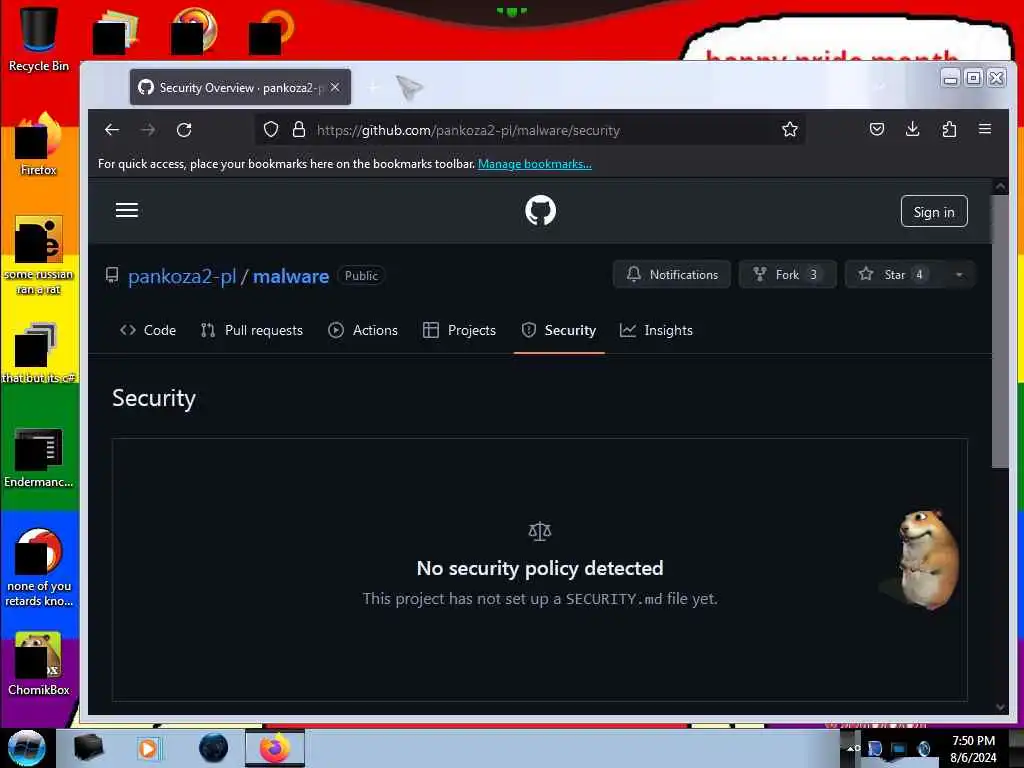1024x768 pixels.
Task: Click the dark globe taskbar icon
Action: [214, 748]
